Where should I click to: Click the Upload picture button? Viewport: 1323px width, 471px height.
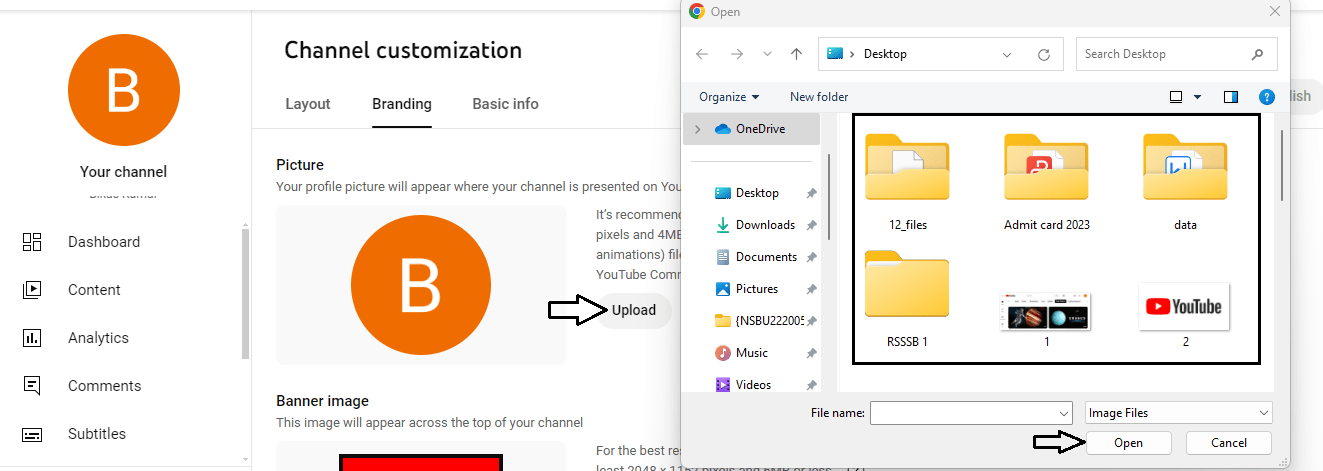[x=634, y=310]
